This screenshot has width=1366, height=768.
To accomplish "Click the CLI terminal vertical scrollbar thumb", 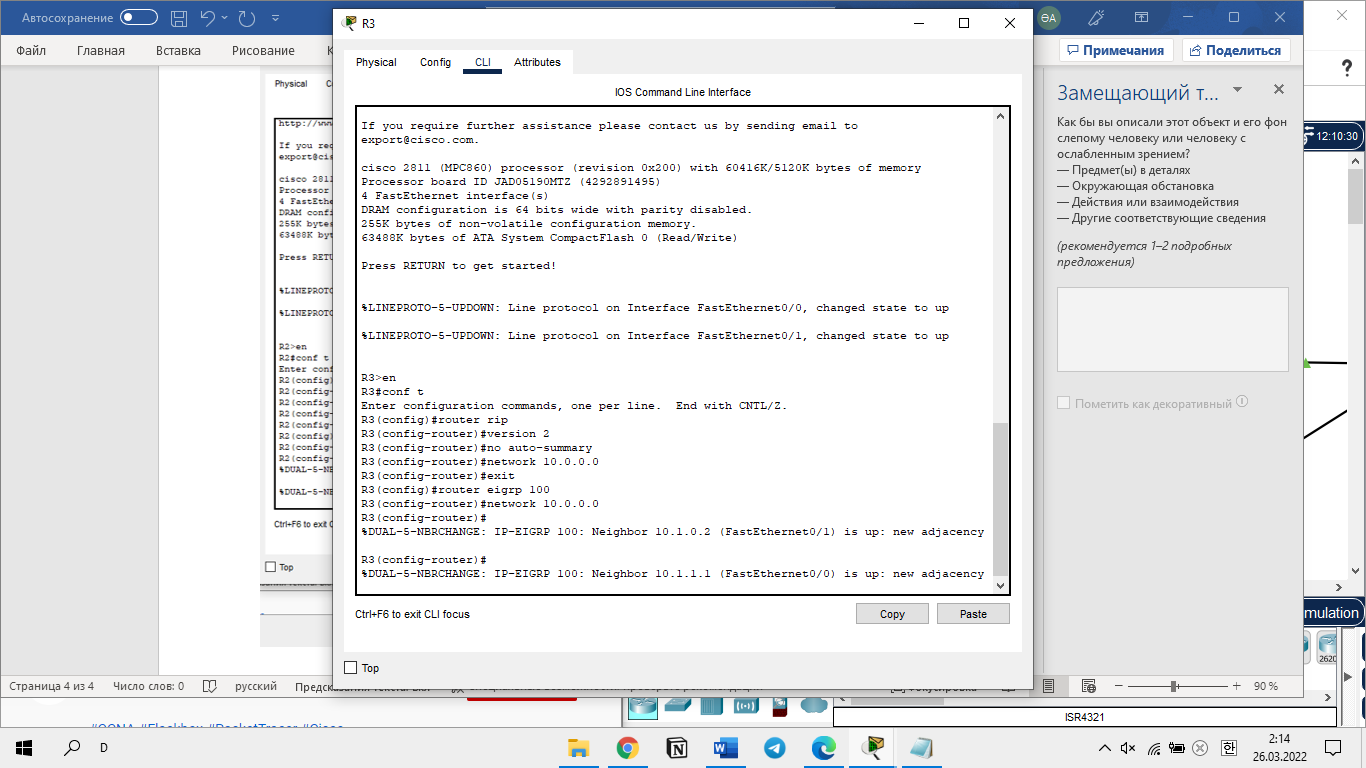I will [1001, 498].
